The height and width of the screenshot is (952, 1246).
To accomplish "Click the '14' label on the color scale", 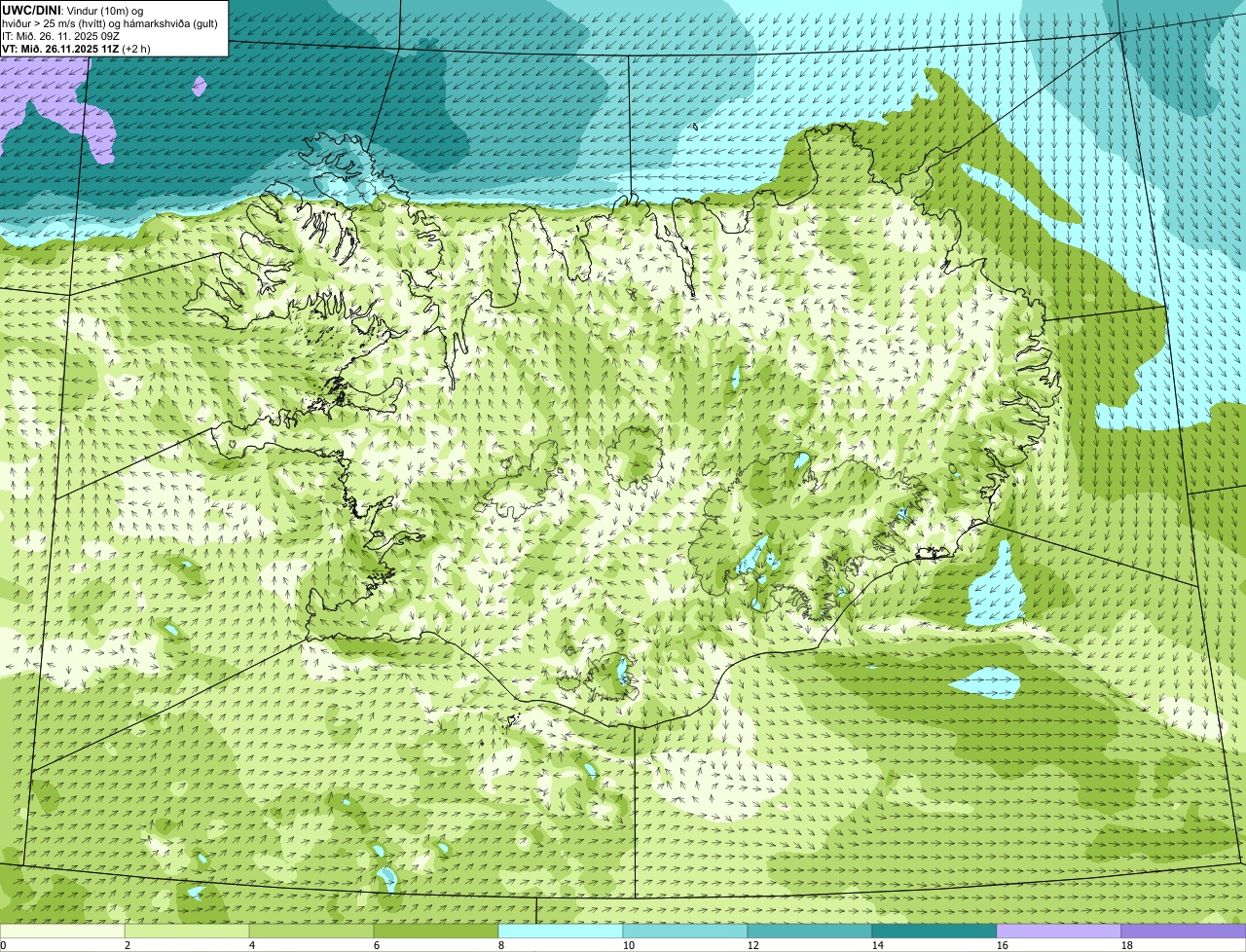I will click(878, 945).
